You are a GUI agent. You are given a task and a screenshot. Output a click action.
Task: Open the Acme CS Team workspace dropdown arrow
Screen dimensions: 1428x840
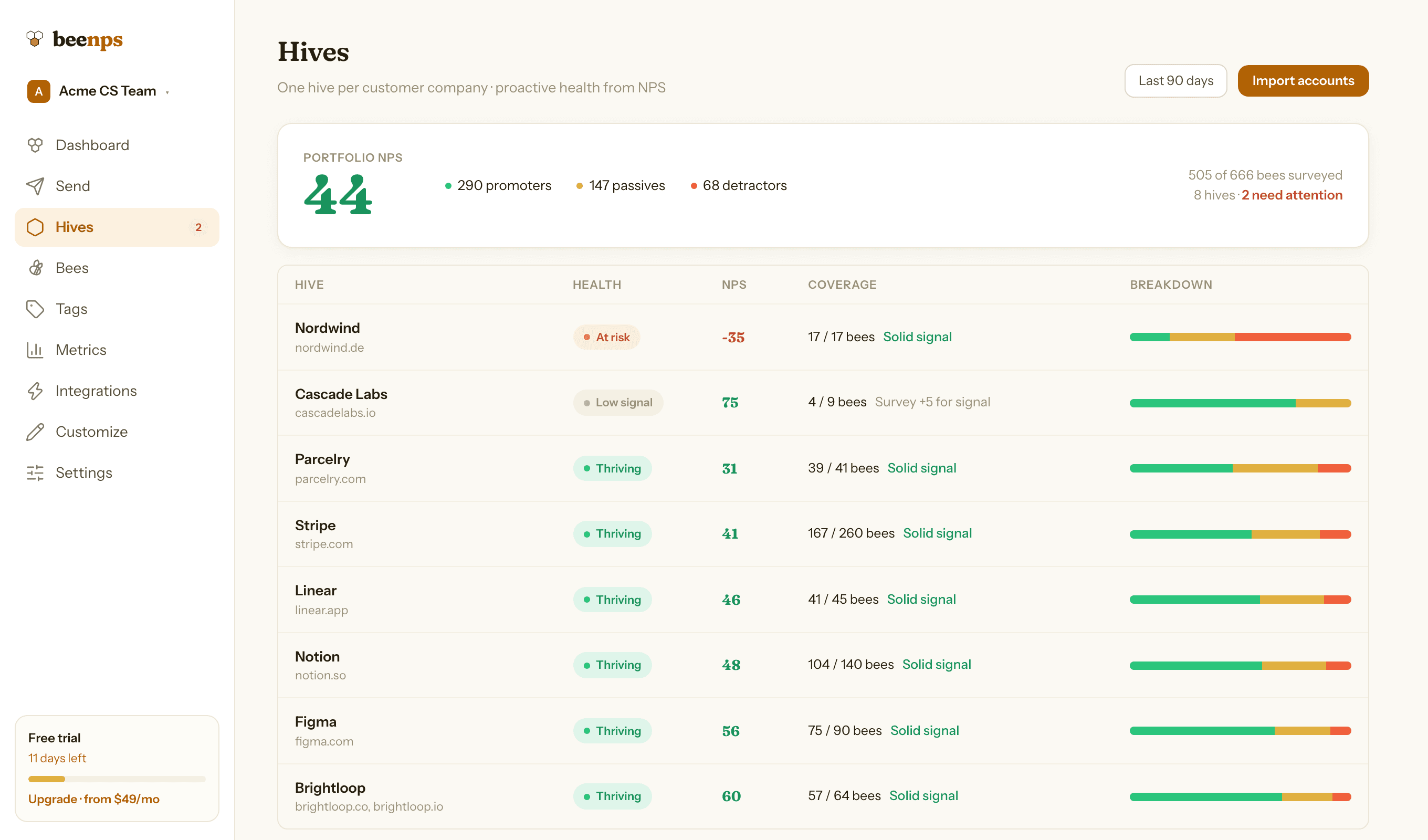point(167,92)
